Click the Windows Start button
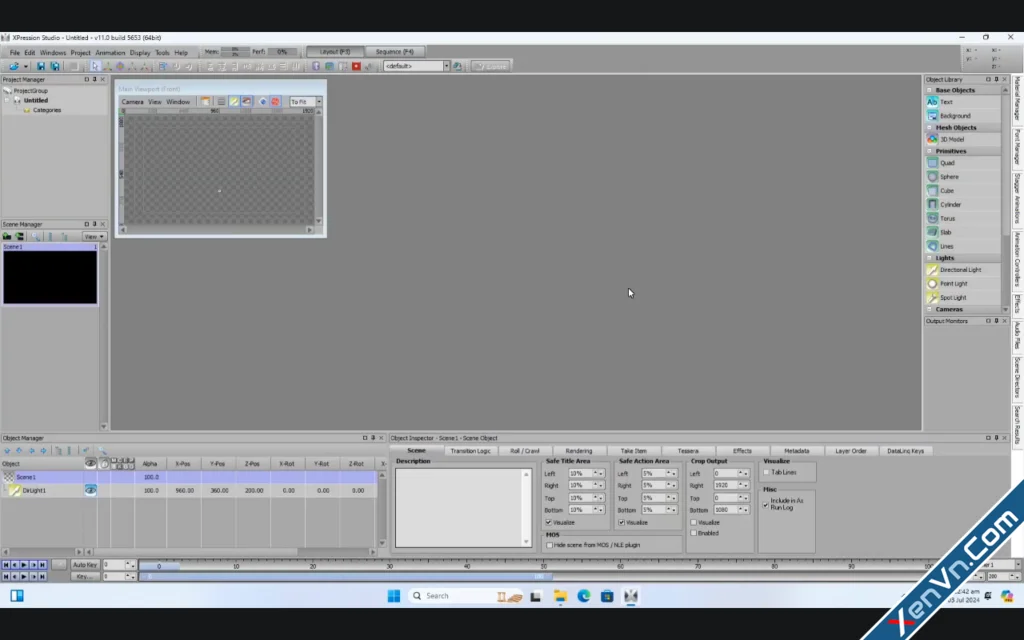Image resolution: width=1024 pixels, height=640 pixels. click(393, 596)
